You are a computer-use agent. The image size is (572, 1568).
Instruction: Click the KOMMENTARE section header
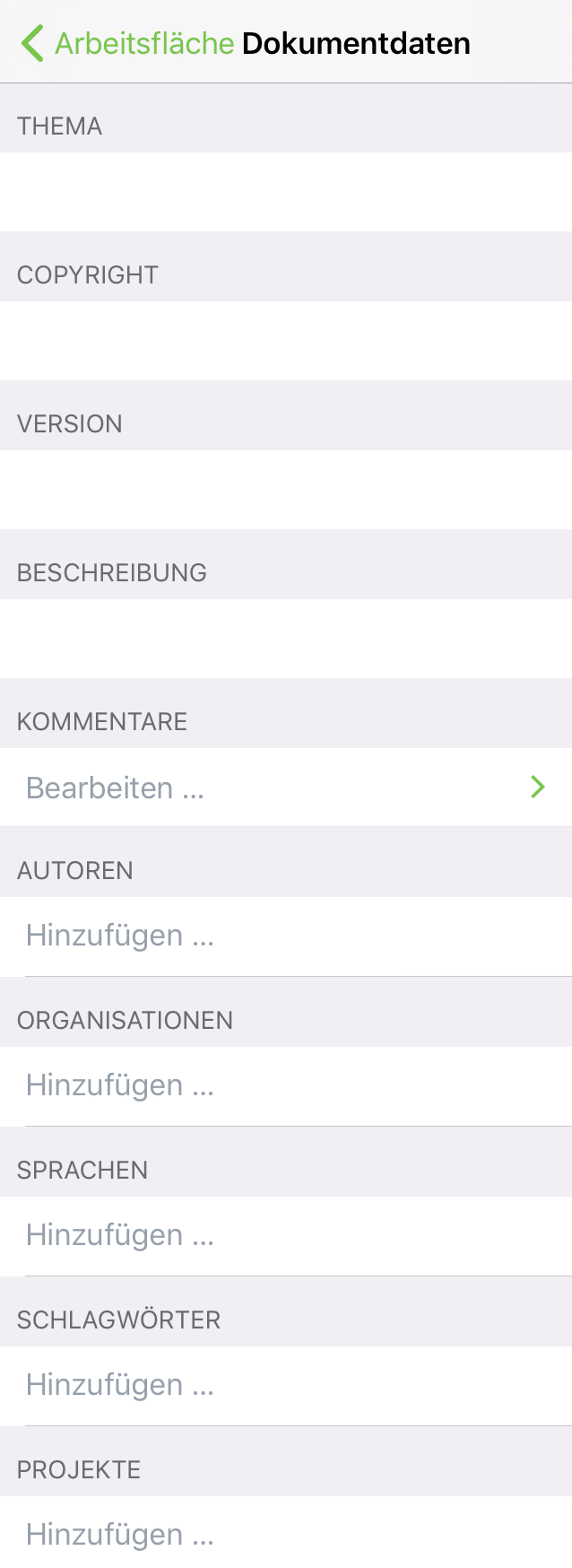click(102, 722)
